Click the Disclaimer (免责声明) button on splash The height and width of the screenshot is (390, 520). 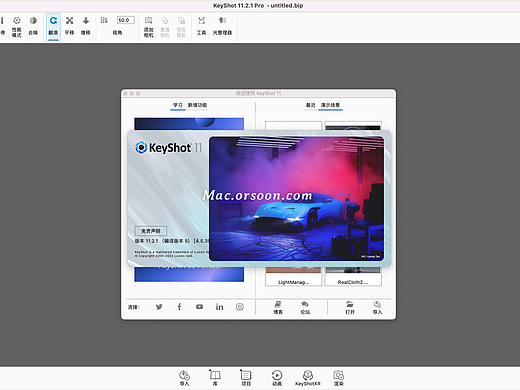click(x=151, y=231)
